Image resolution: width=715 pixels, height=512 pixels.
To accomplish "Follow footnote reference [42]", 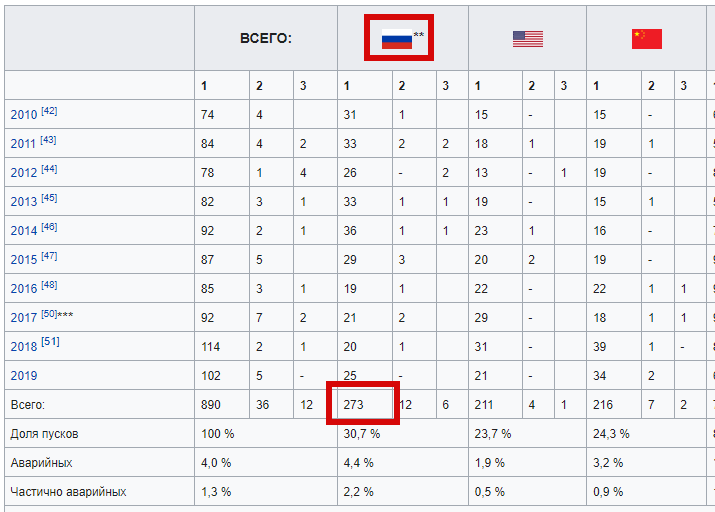I will coord(49,111).
